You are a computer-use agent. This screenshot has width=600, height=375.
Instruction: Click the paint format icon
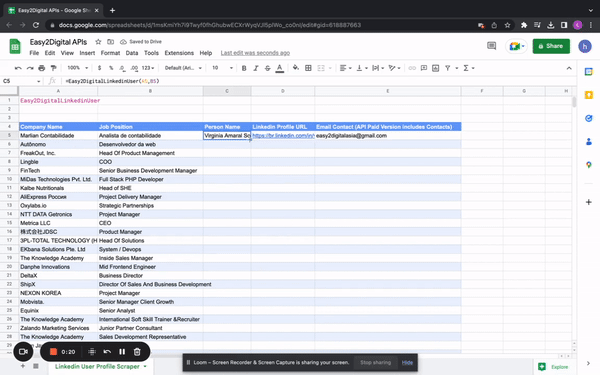click(54, 68)
